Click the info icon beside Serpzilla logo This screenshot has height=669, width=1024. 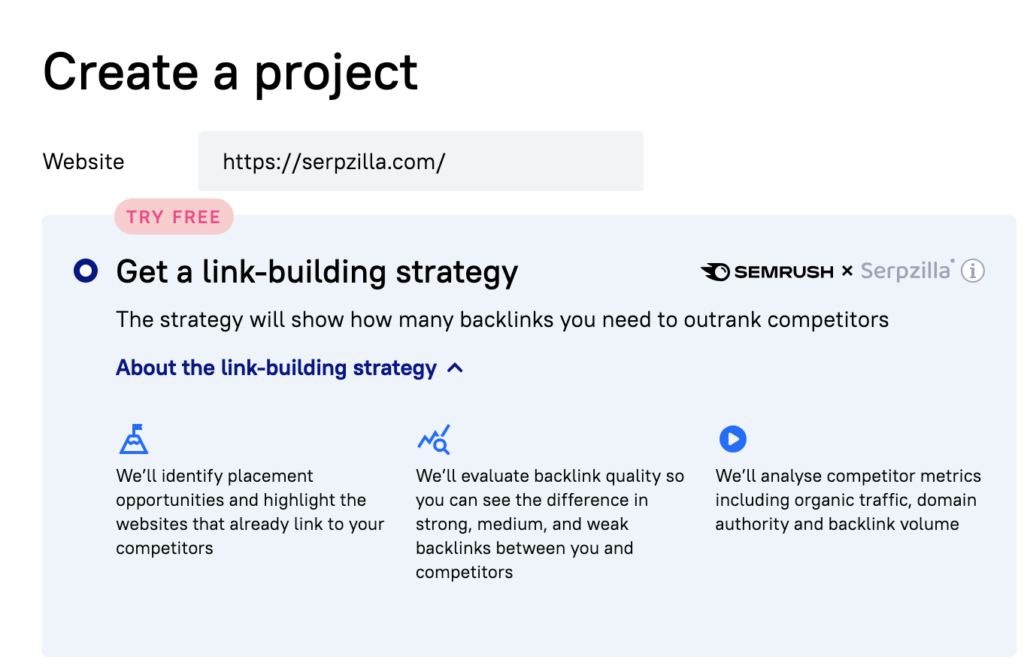[x=973, y=271]
